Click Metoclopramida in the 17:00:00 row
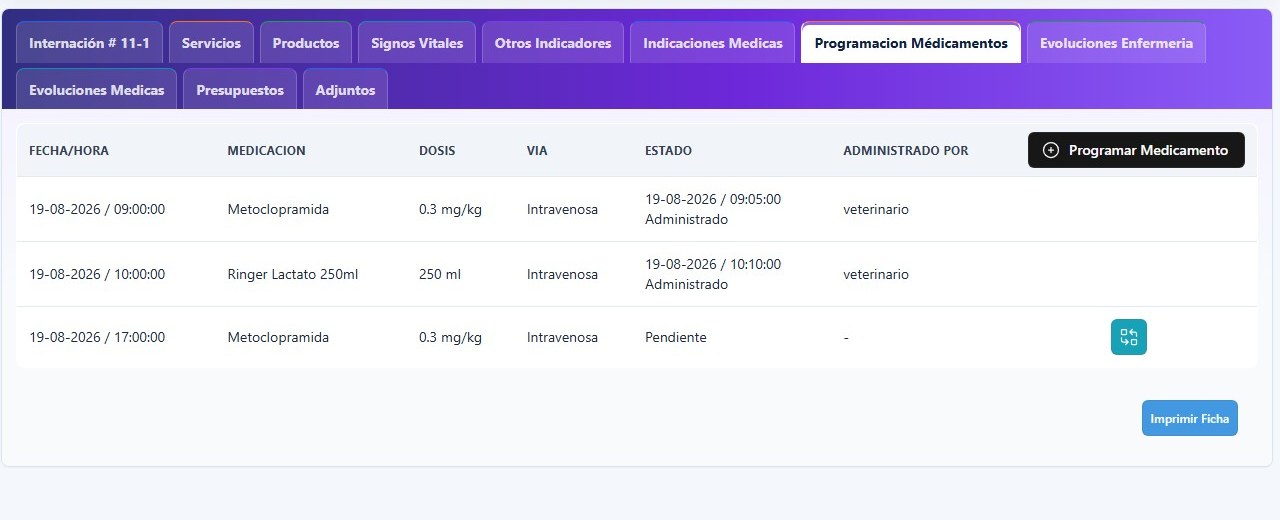The width and height of the screenshot is (1280, 520). [278, 337]
